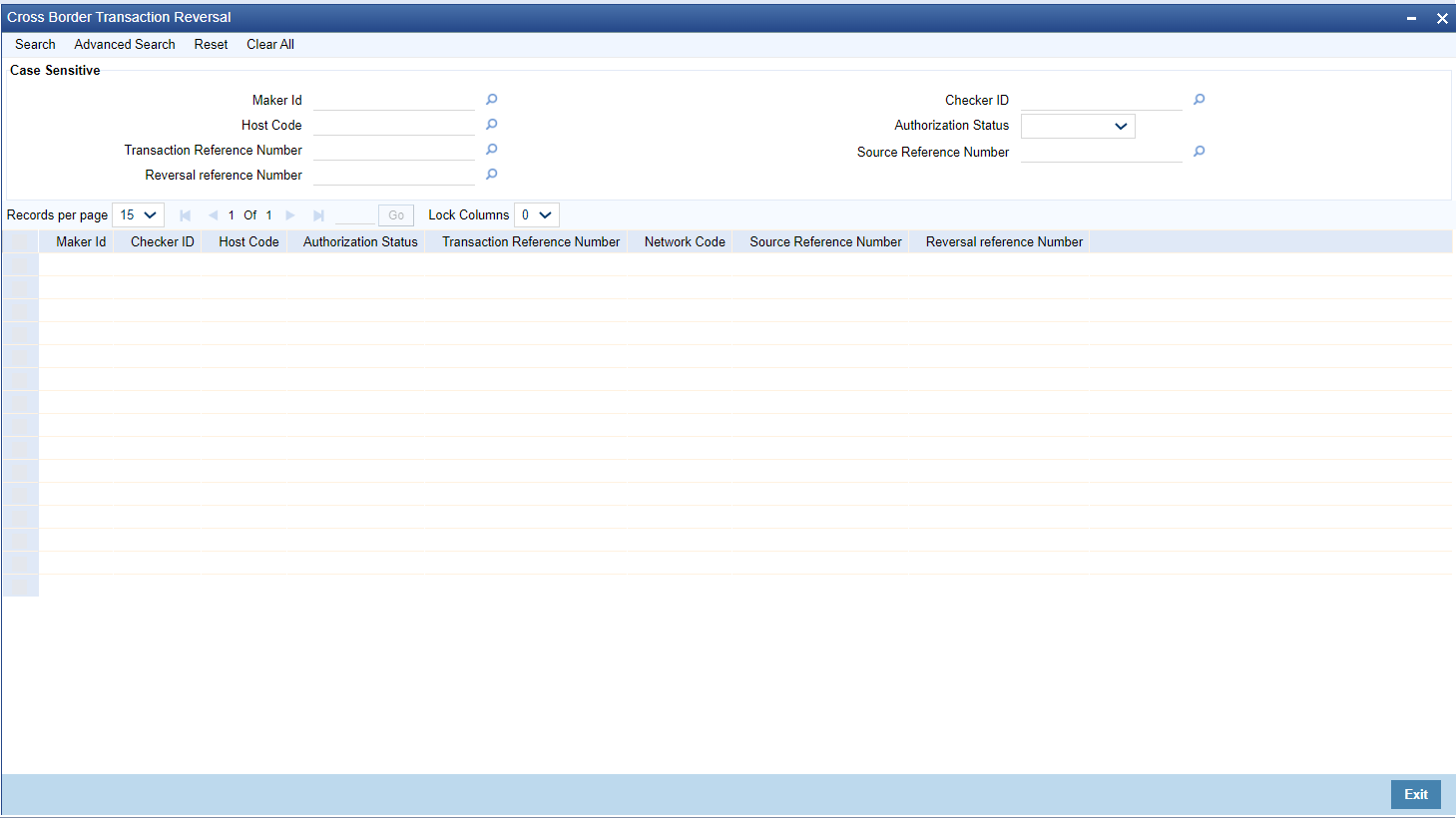1456x818 pixels.
Task: Open Advanced Search
Action: [x=125, y=45]
